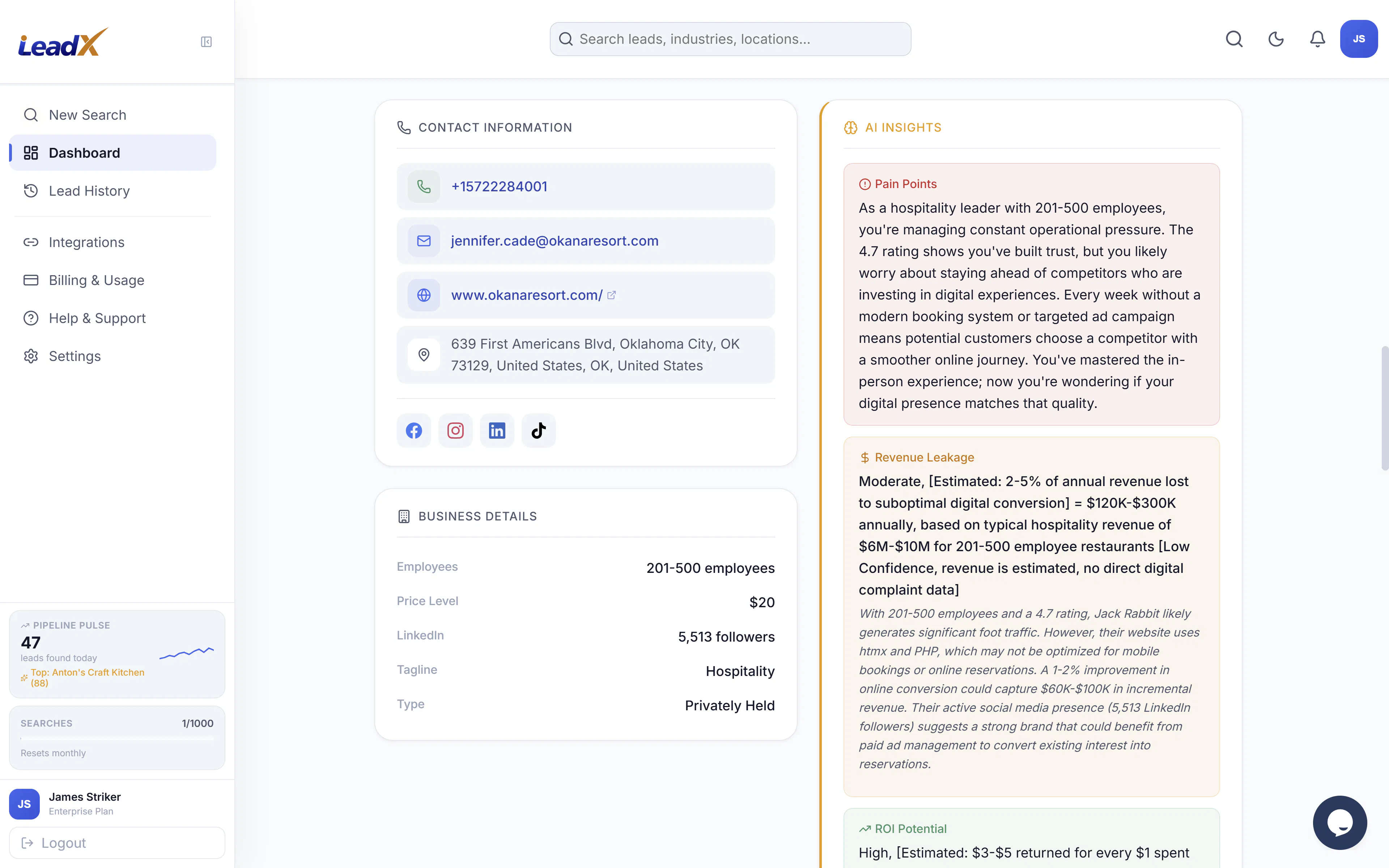
Task: Open JS user avatar menu in header
Action: coord(1359,39)
